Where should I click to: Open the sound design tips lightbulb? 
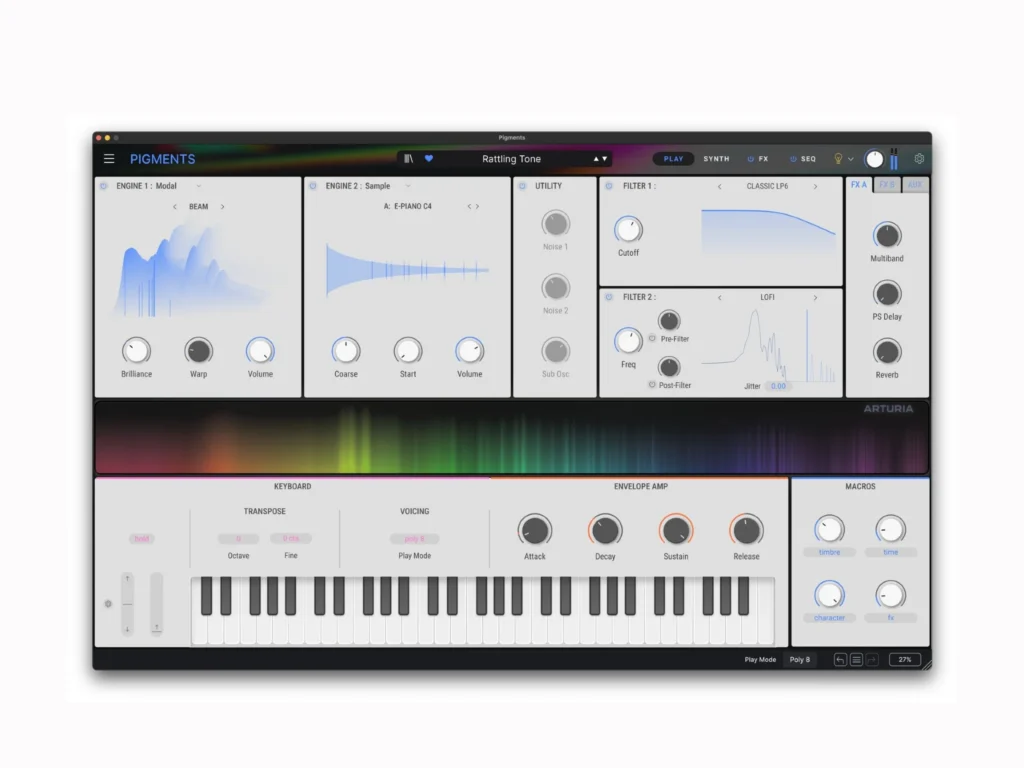838,159
